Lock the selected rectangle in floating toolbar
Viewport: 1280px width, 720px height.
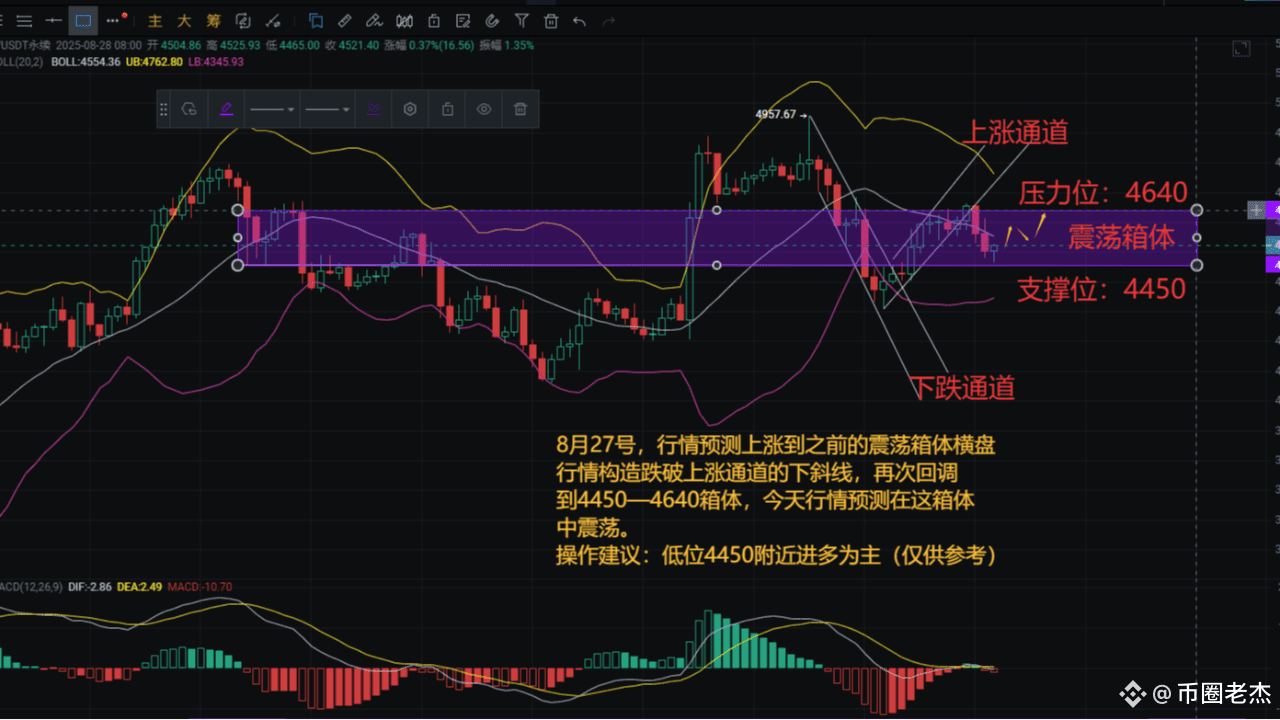[447, 109]
